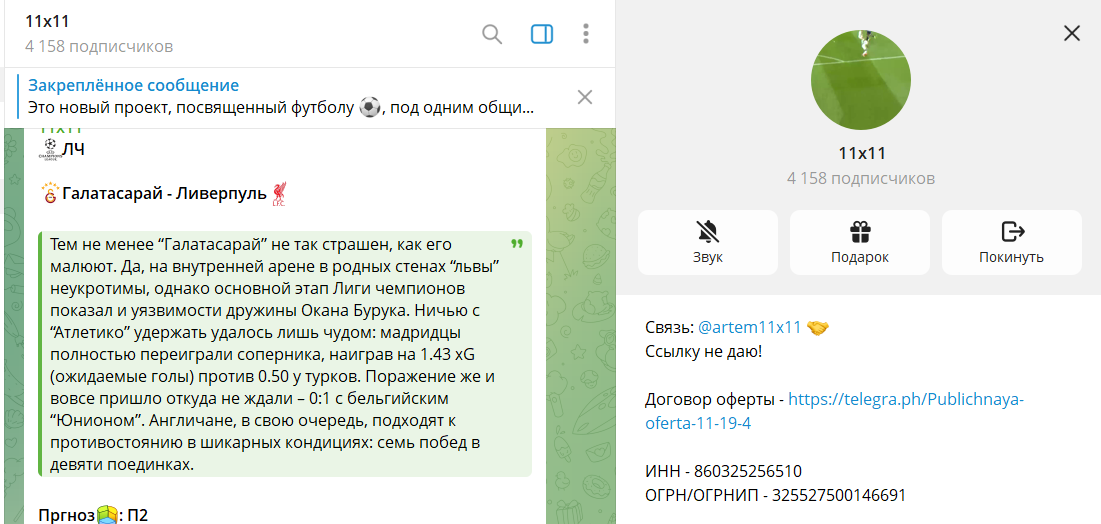
Task: Dismiss the pinned message bar
Action: click(x=585, y=97)
